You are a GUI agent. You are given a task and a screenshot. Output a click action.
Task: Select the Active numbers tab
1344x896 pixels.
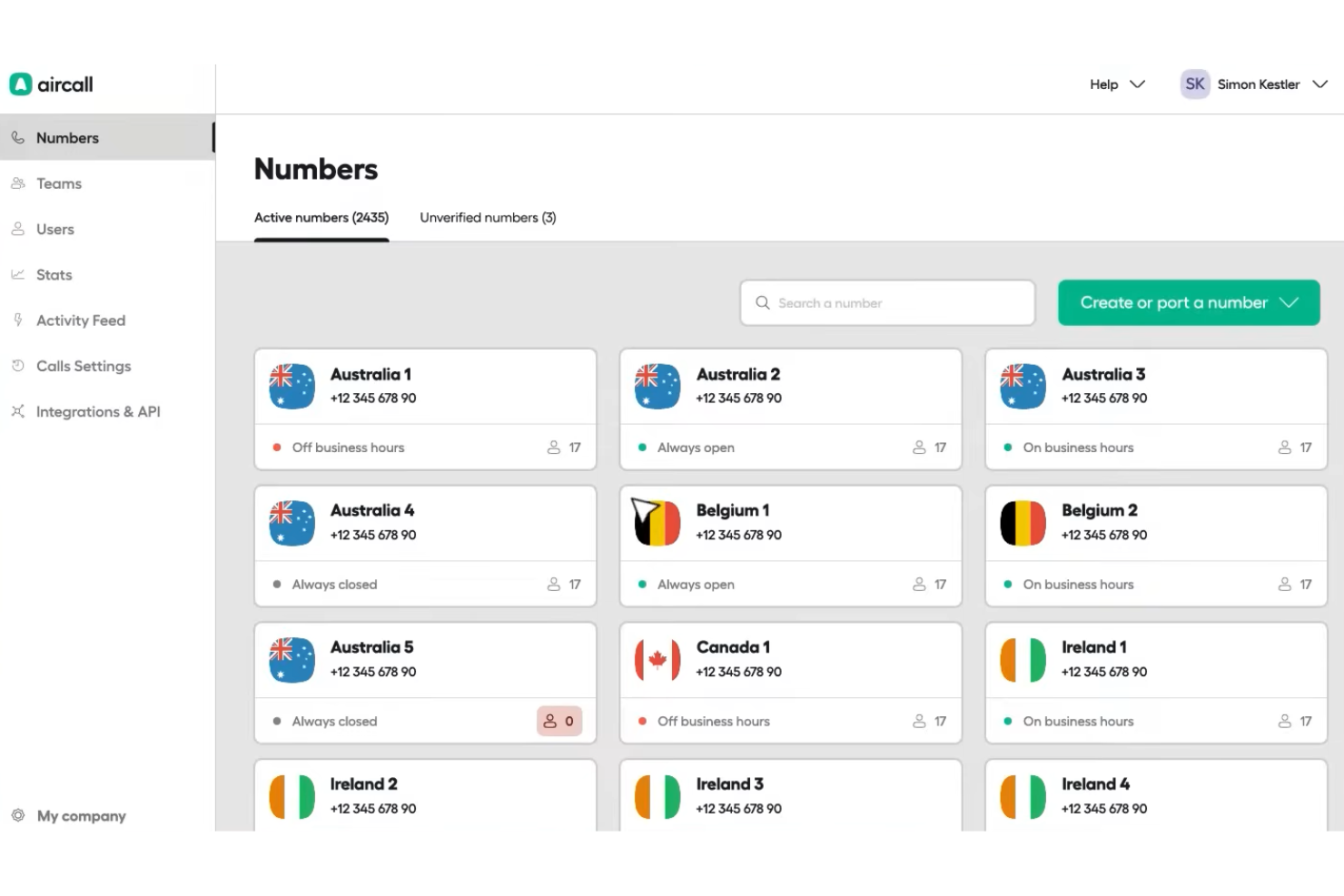(x=321, y=217)
